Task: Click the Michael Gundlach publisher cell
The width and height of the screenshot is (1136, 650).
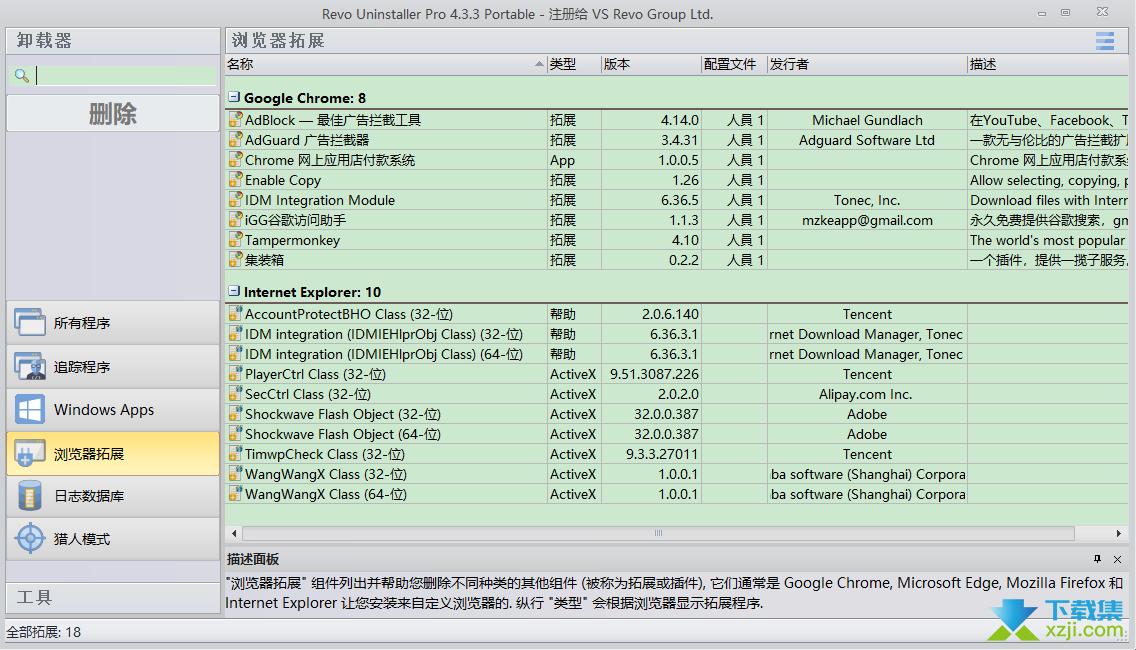Action: 867,120
